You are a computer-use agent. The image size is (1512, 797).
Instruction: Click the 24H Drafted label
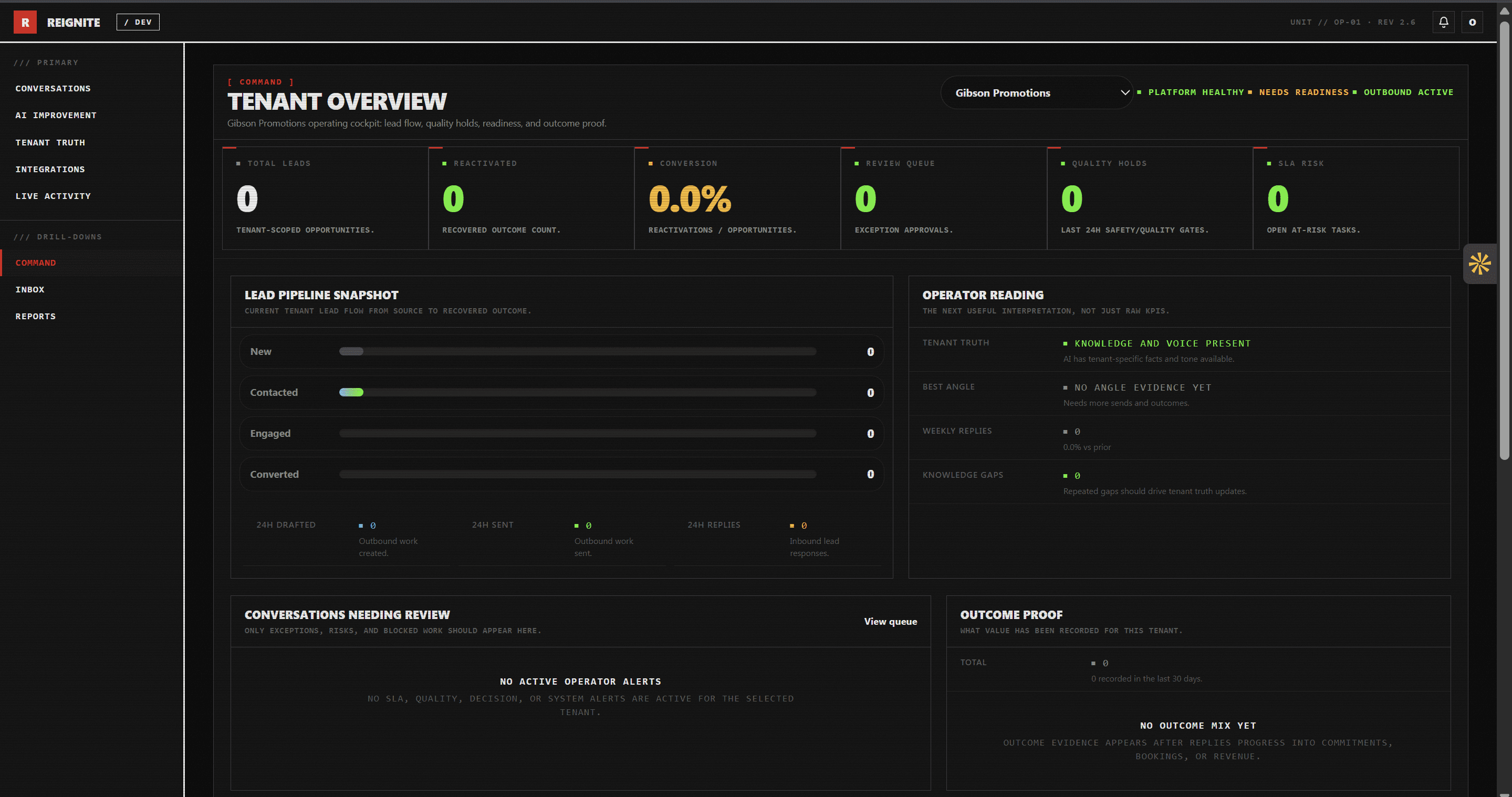click(286, 525)
